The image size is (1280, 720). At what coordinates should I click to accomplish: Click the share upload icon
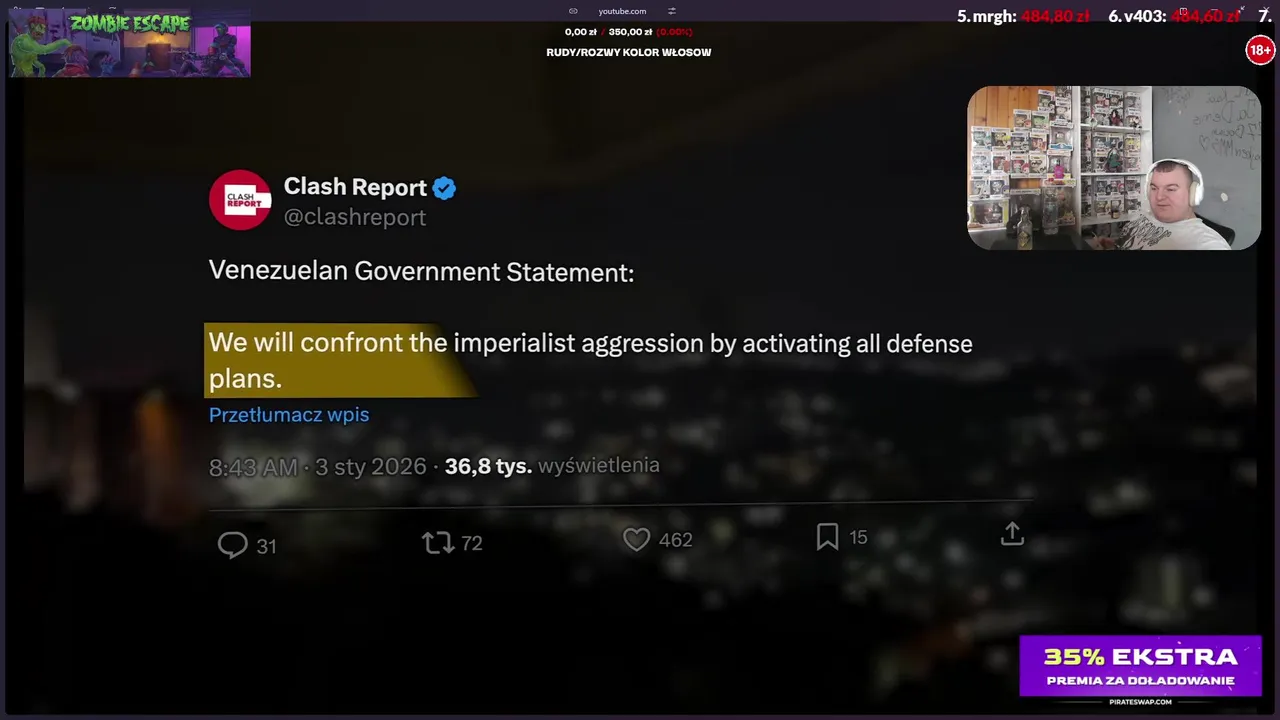click(x=1012, y=534)
